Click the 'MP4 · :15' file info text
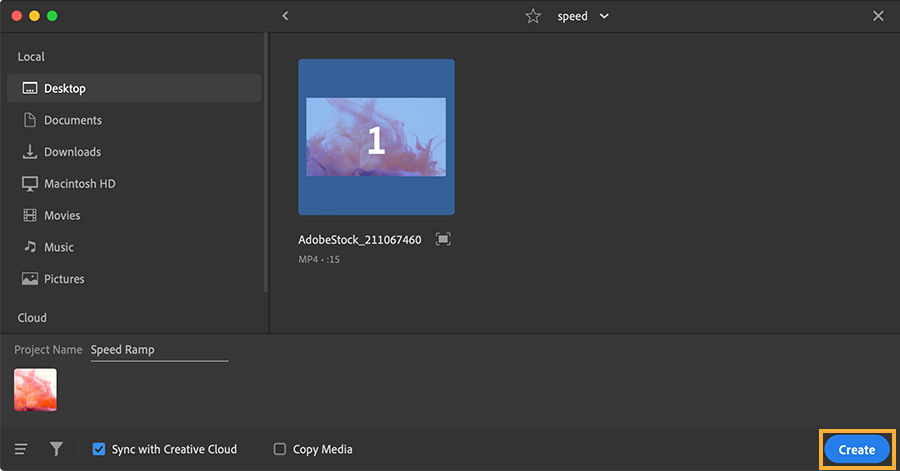The height and width of the screenshot is (471, 900). (x=319, y=259)
